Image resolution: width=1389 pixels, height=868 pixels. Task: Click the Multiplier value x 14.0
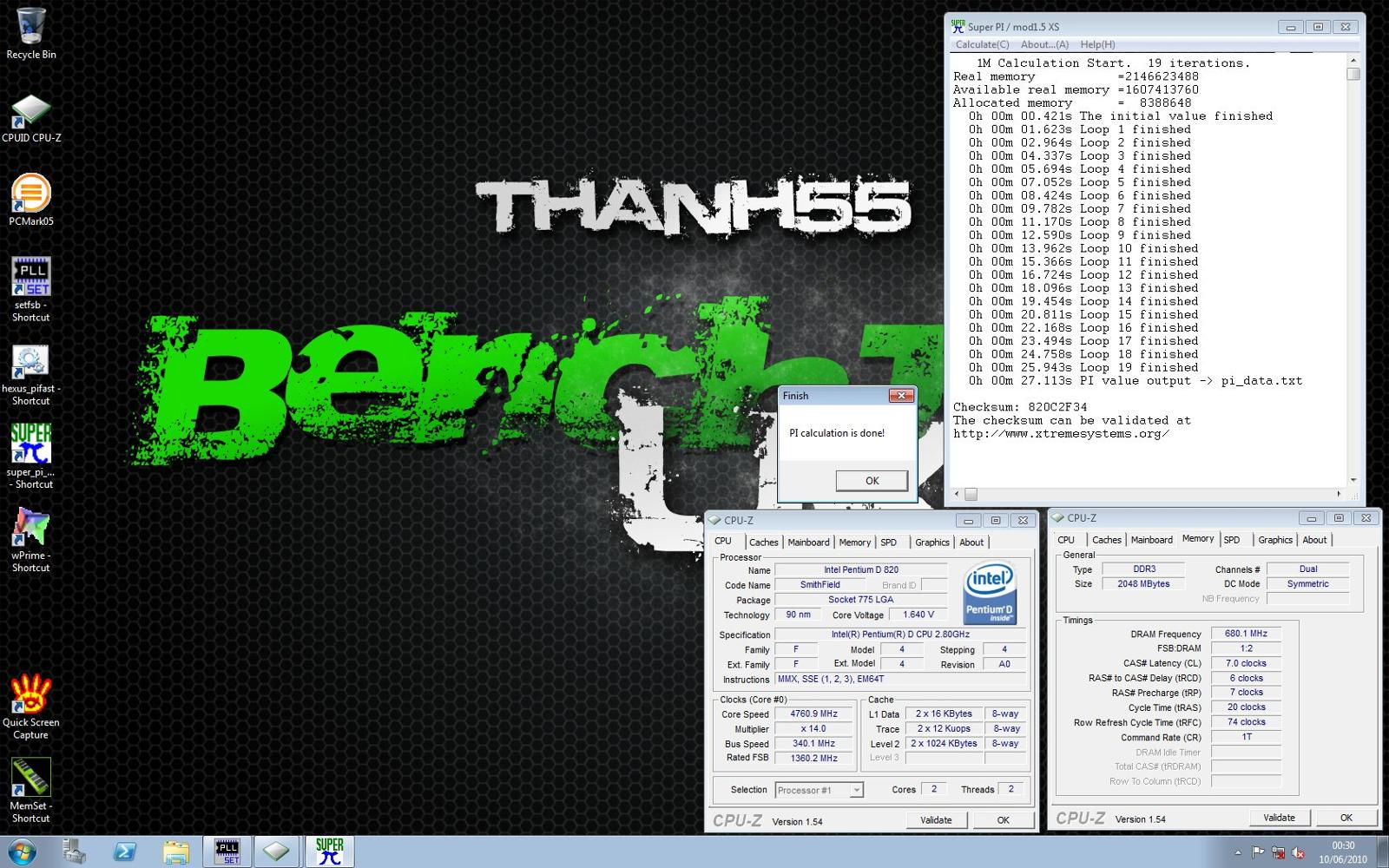click(813, 729)
